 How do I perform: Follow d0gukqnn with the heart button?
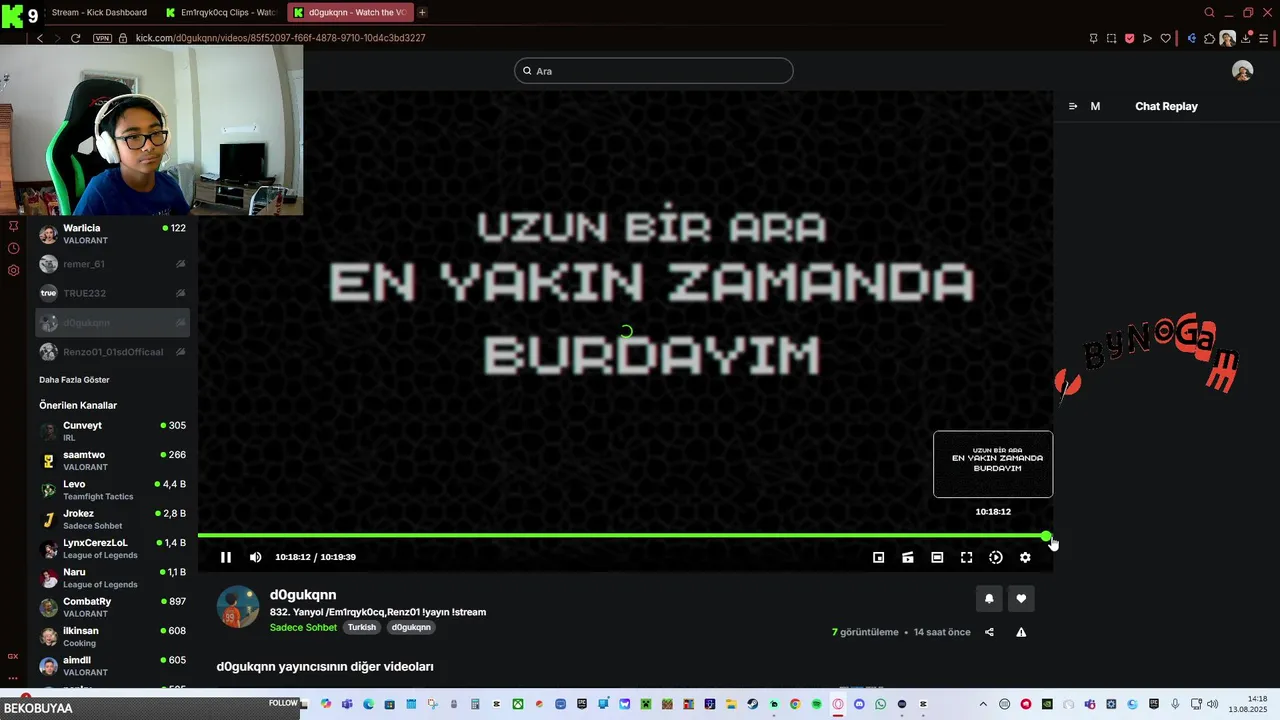tap(1021, 598)
